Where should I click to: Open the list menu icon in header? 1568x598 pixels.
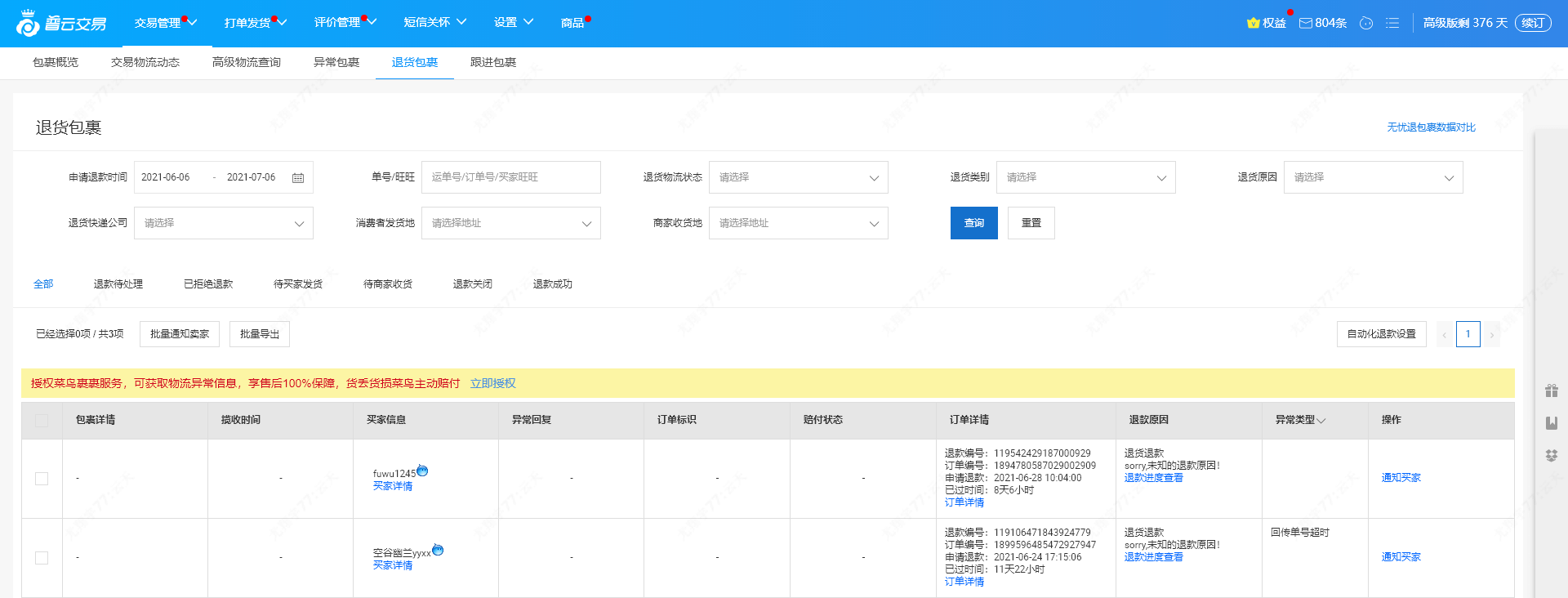[1392, 23]
